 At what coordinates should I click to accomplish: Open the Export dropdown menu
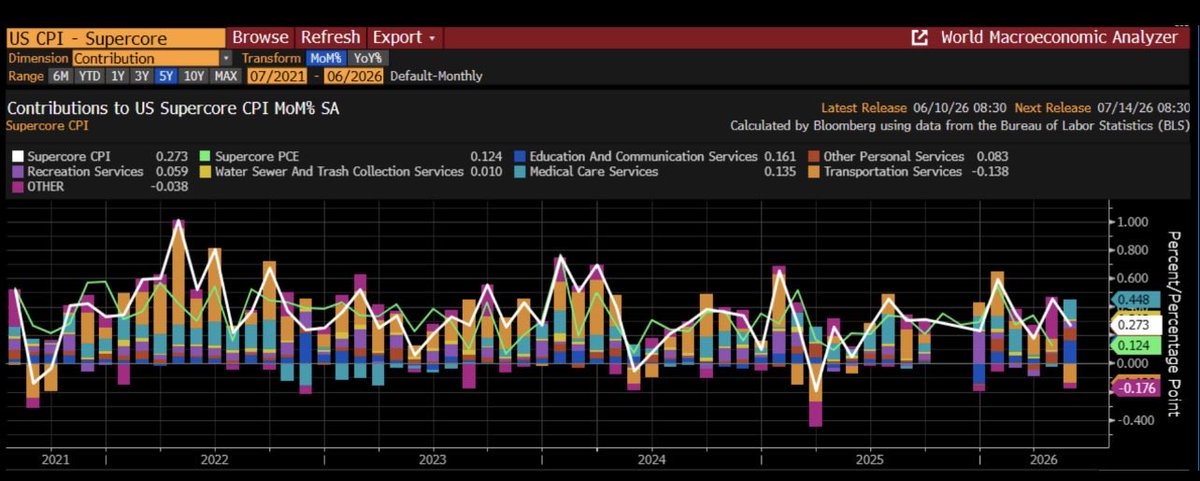[x=404, y=37]
